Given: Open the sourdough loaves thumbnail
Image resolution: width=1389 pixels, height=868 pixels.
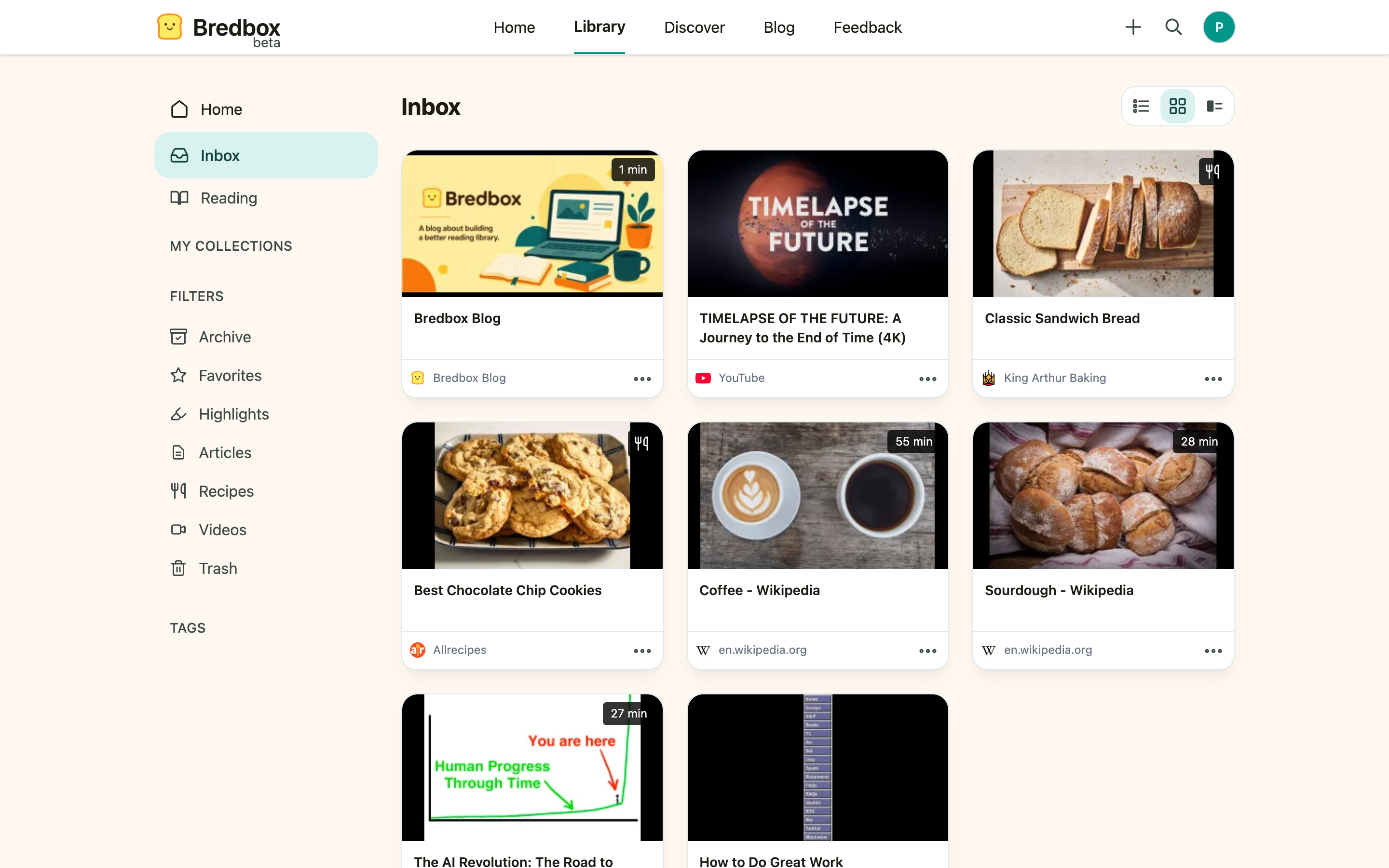Looking at the screenshot, I should click(1103, 495).
